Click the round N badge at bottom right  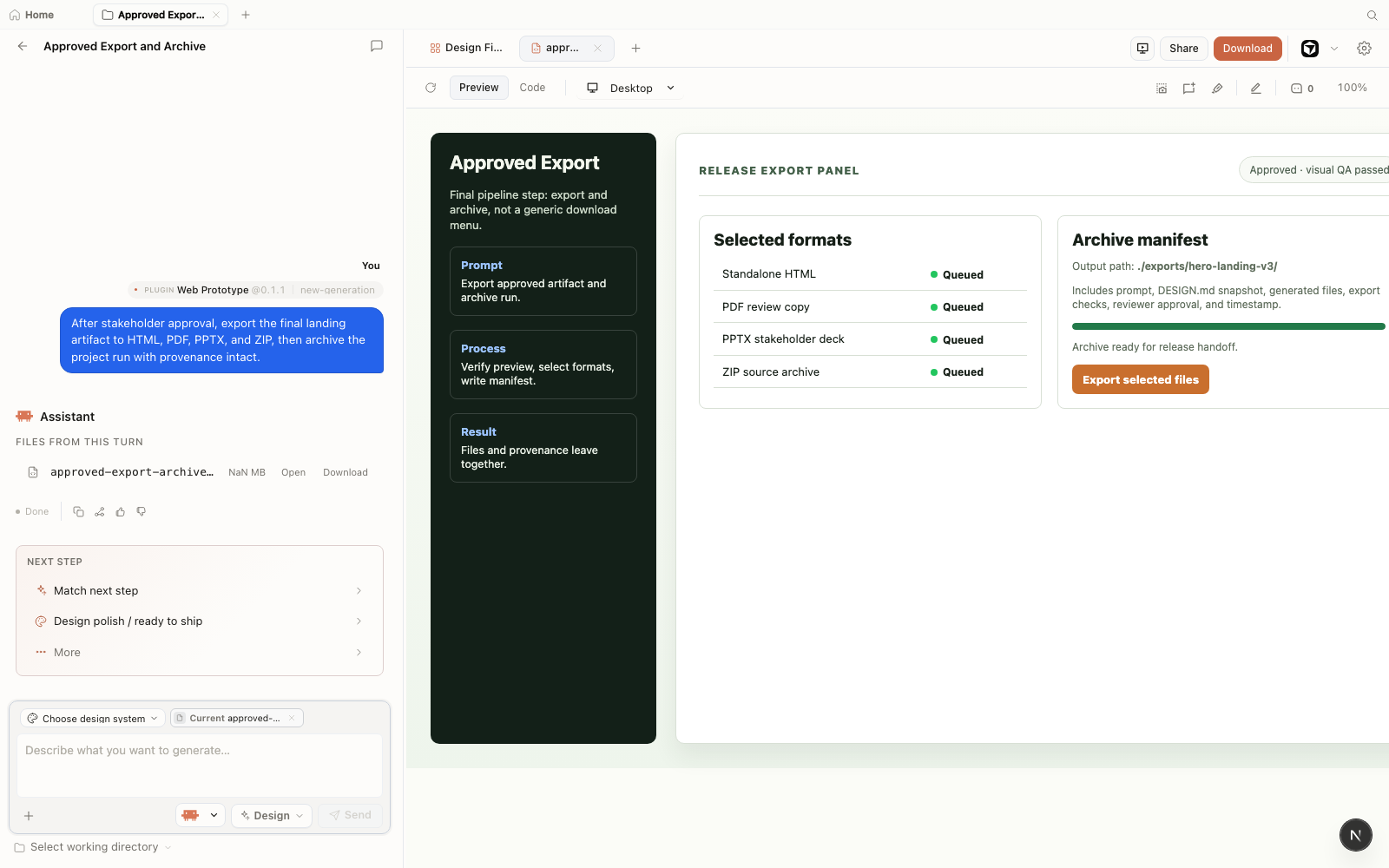pyautogui.click(x=1355, y=835)
